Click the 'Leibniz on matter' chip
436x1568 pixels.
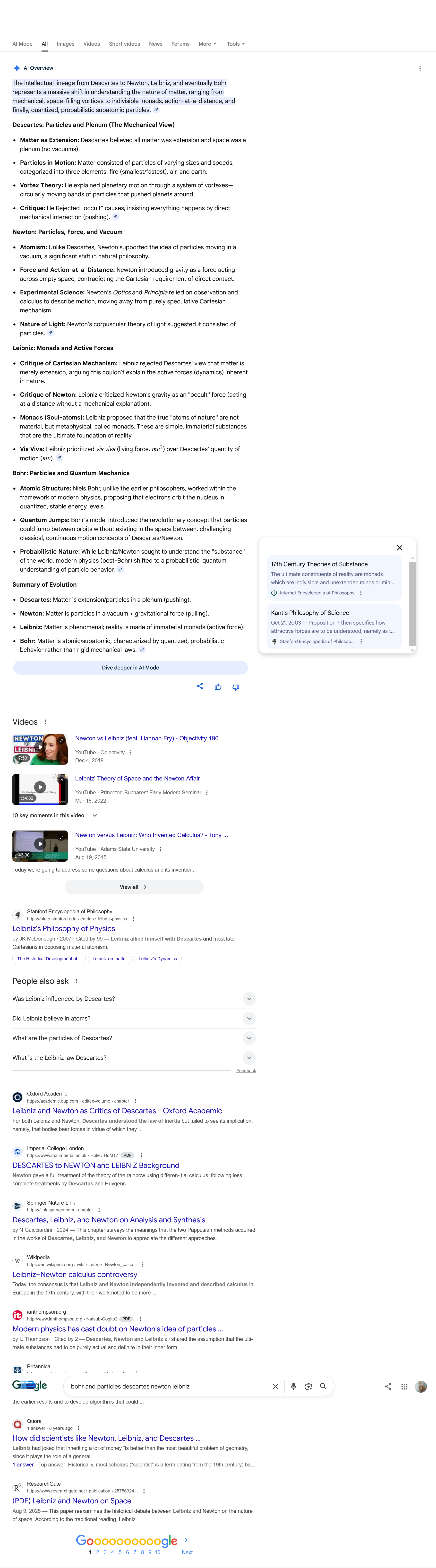point(110,959)
